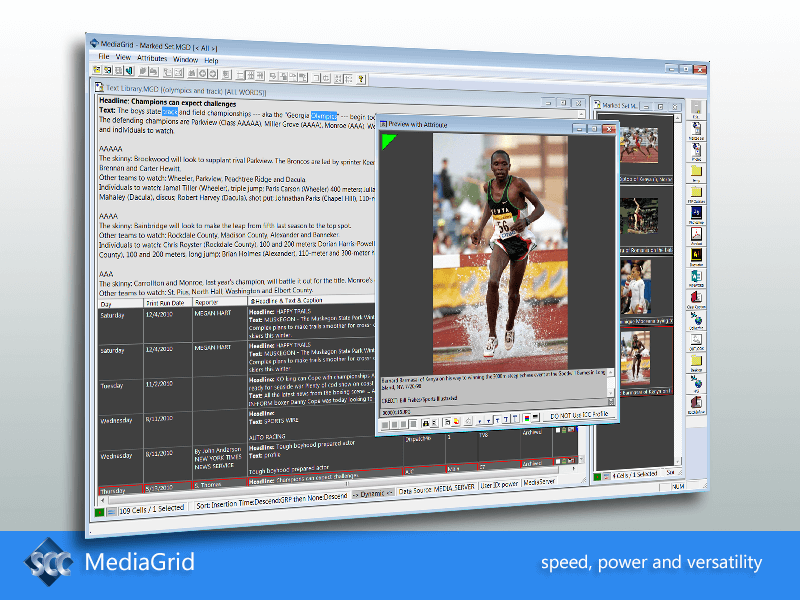Select the sprinters race thumbnail
This screenshot has width=800, height=600.
[x=638, y=145]
